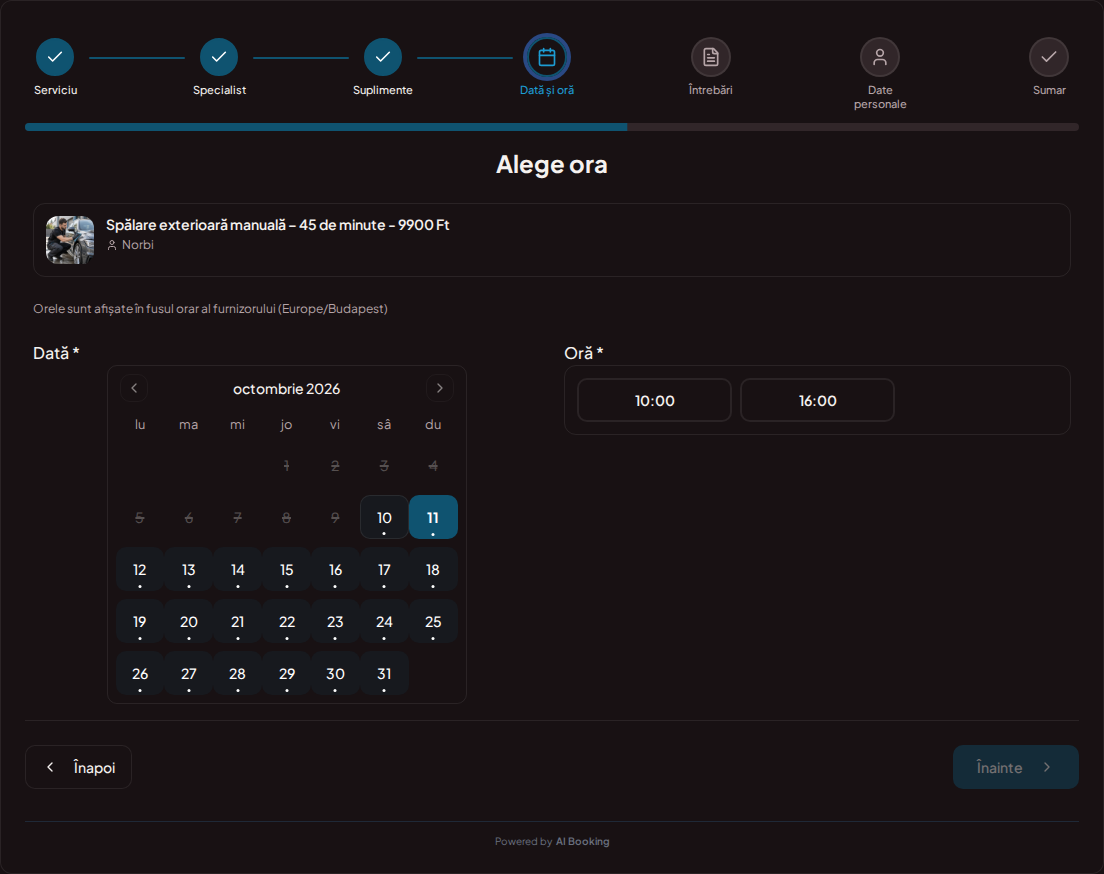The height and width of the screenshot is (874, 1104).
Task: Click the Date personale person icon
Action: coord(880,57)
